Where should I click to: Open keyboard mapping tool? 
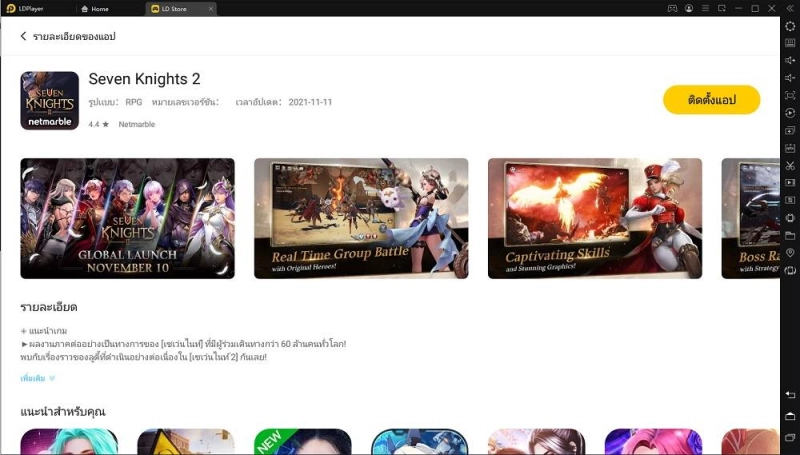[790, 43]
